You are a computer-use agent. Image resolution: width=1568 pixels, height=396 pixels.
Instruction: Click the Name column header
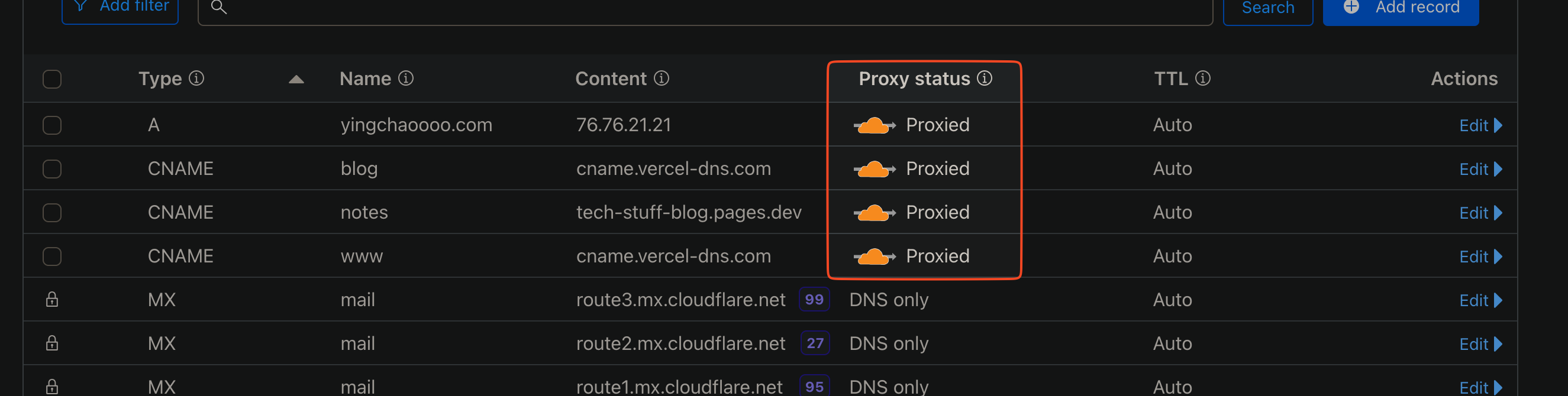tap(365, 79)
